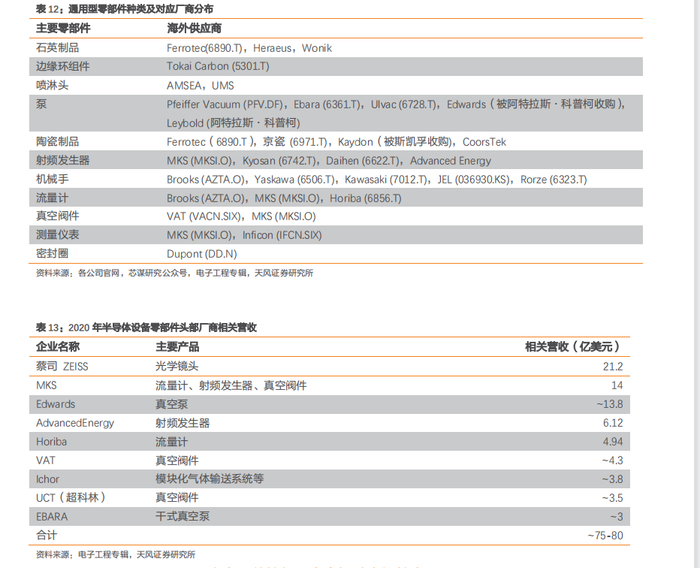Click the ~3.8 revenue value
The width and height of the screenshot is (700, 568).
coord(612,479)
